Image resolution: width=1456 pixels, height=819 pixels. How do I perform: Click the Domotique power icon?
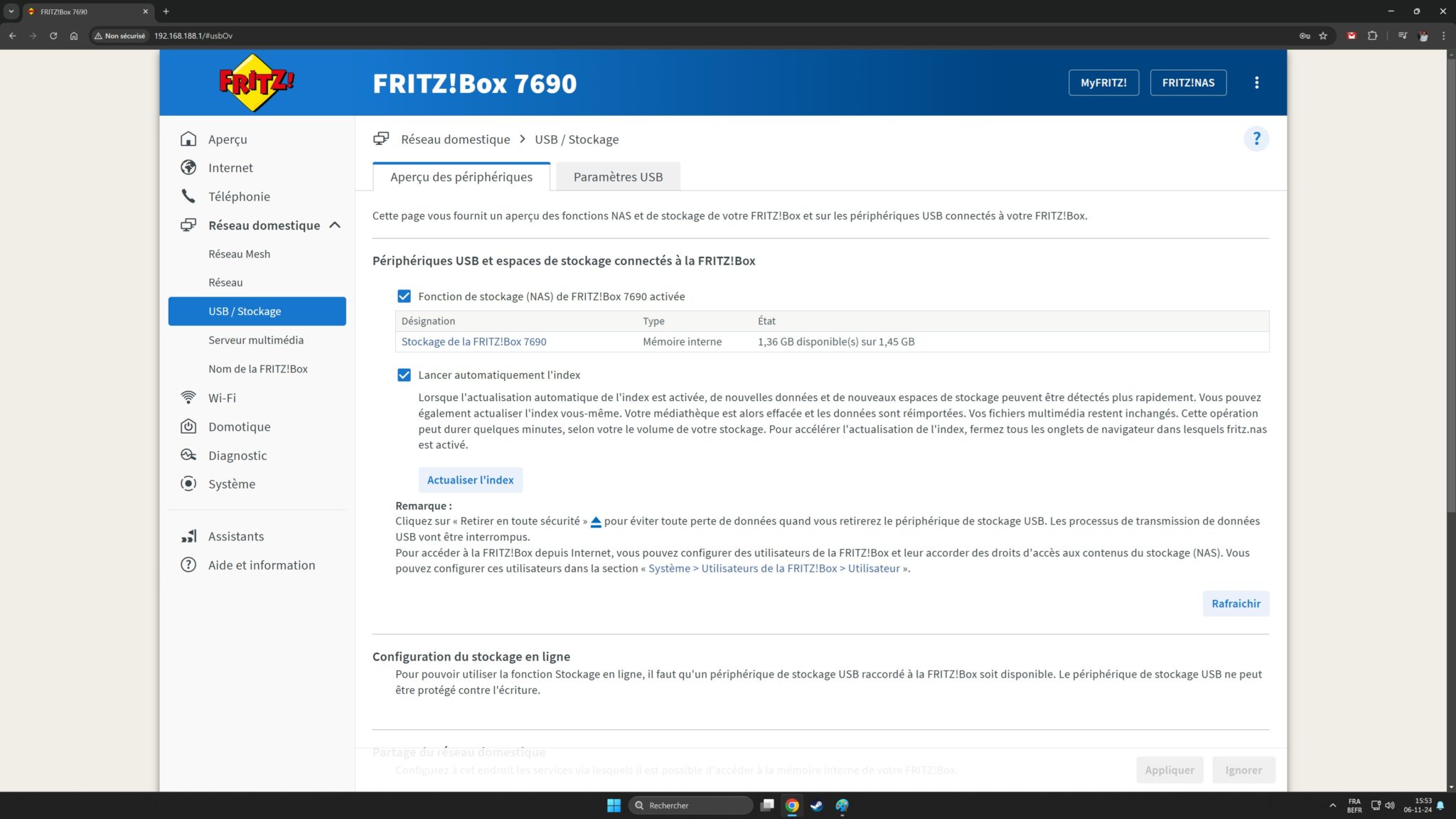pyautogui.click(x=188, y=426)
